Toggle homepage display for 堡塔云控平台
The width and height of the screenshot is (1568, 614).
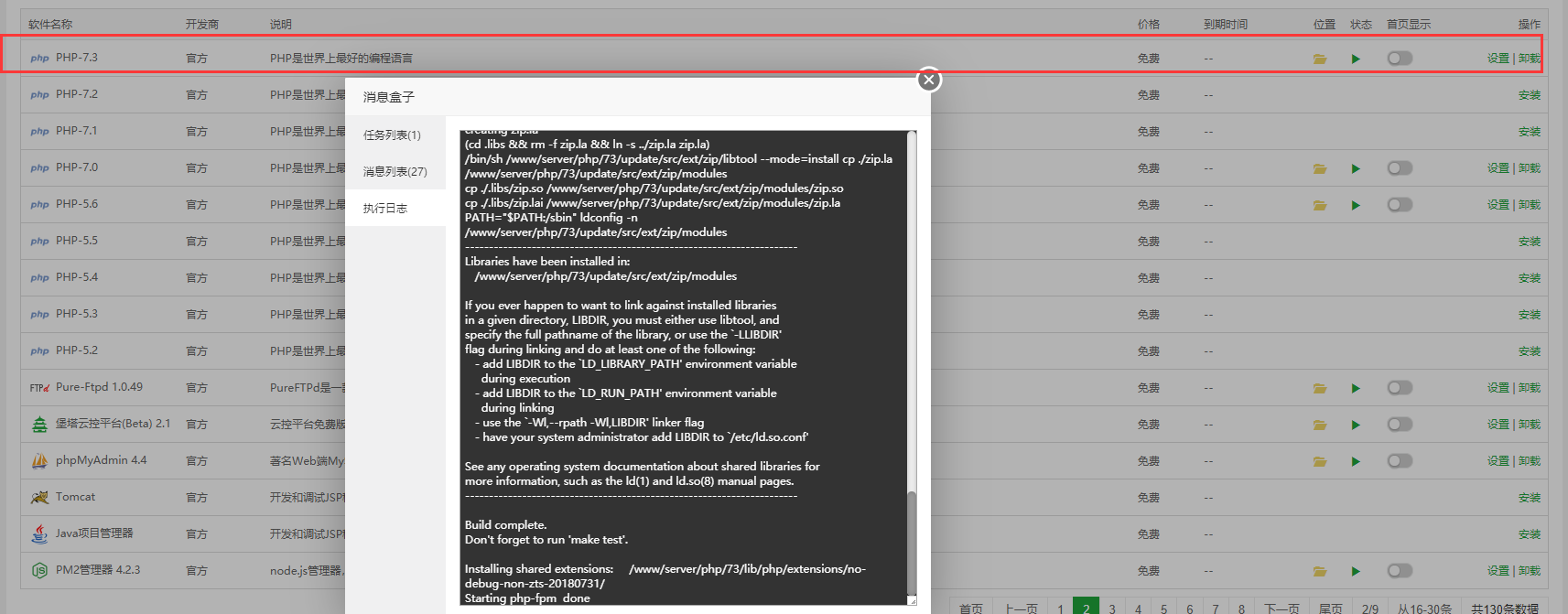[x=1400, y=424]
